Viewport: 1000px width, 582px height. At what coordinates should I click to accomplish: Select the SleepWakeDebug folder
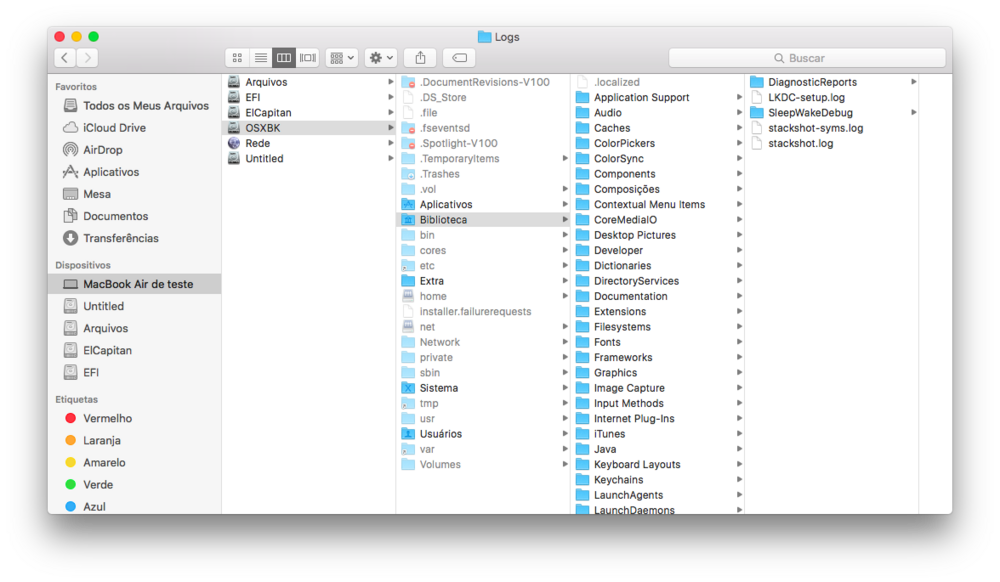tap(810, 113)
